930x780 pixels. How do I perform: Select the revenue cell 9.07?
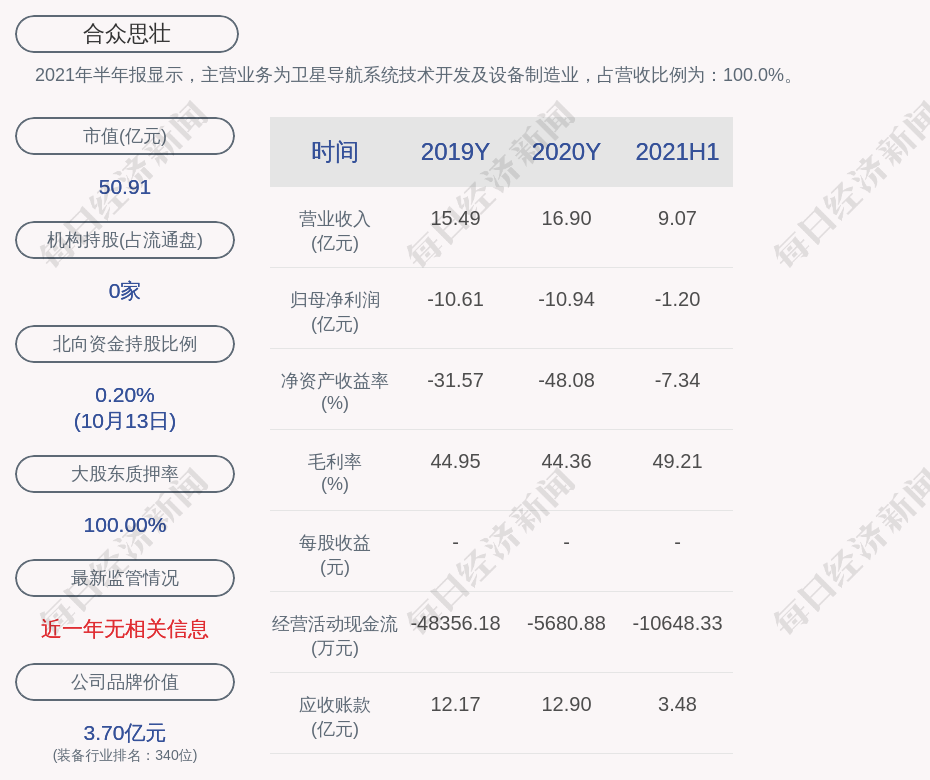click(677, 218)
